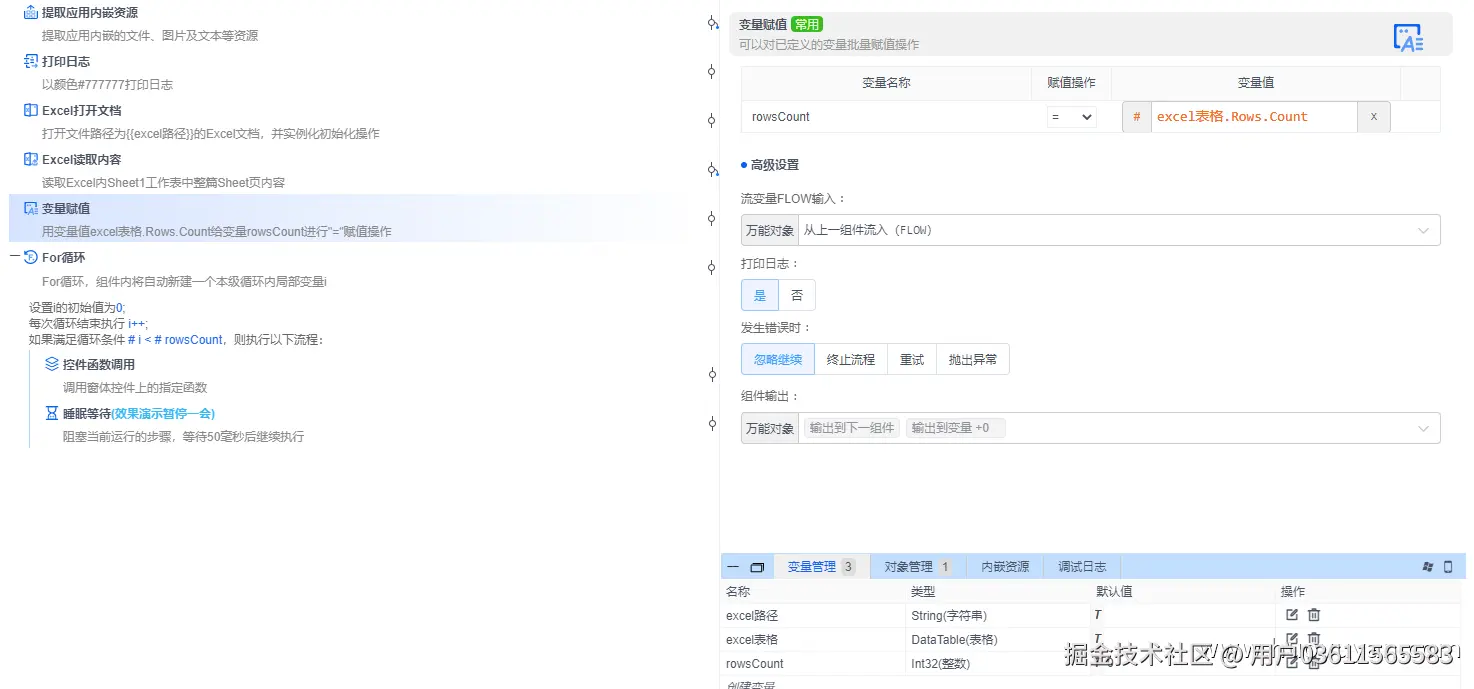Viewport: 1474px width, 689px height.
Task: Restore the bottom panel window size
Action: (x=757, y=567)
